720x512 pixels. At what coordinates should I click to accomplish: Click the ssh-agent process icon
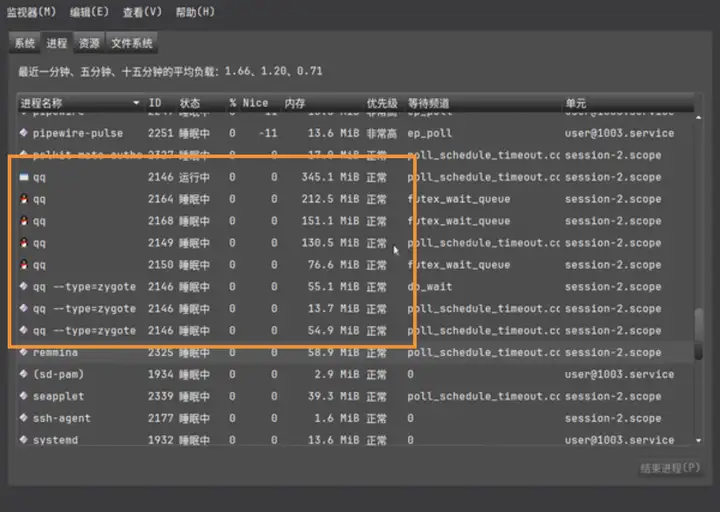pos(23,418)
